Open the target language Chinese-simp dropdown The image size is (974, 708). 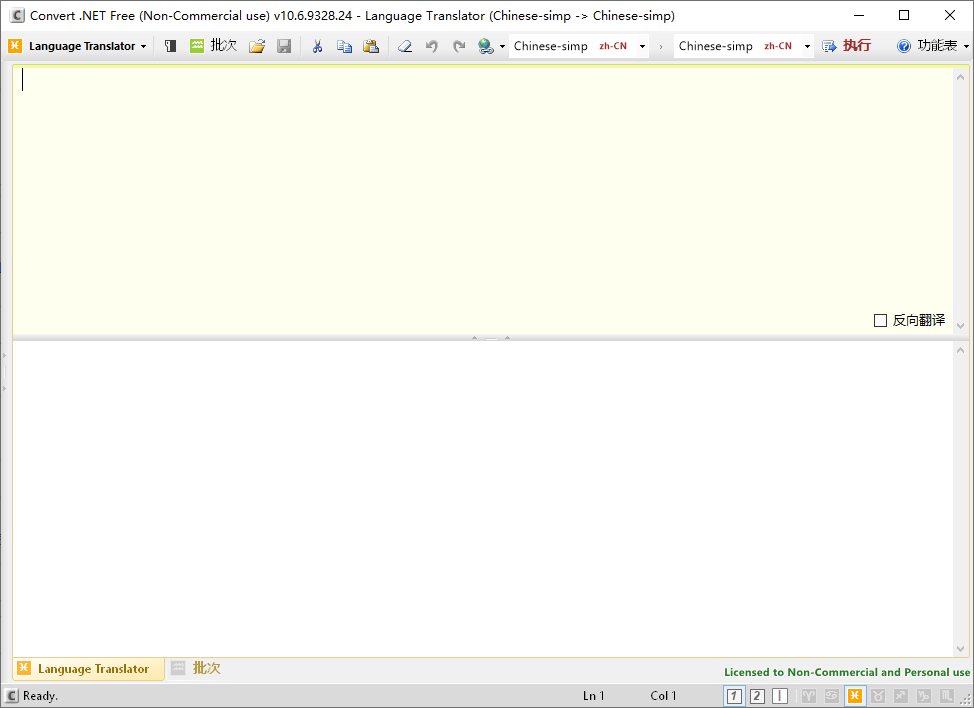[x=807, y=46]
